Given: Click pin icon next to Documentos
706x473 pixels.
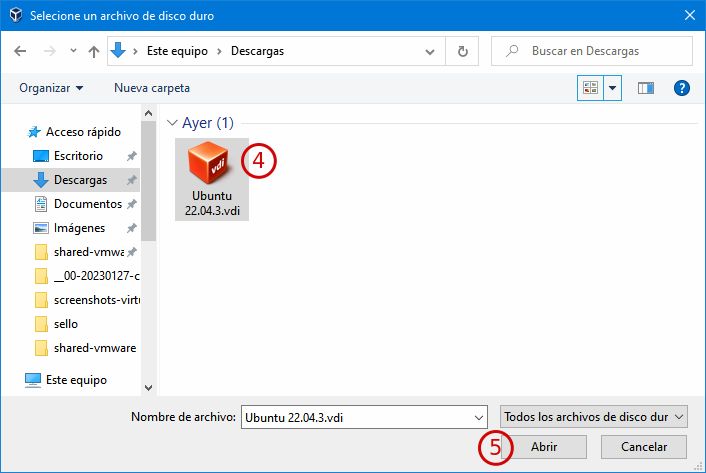Looking at the screenshot, I should coord(131,204).
